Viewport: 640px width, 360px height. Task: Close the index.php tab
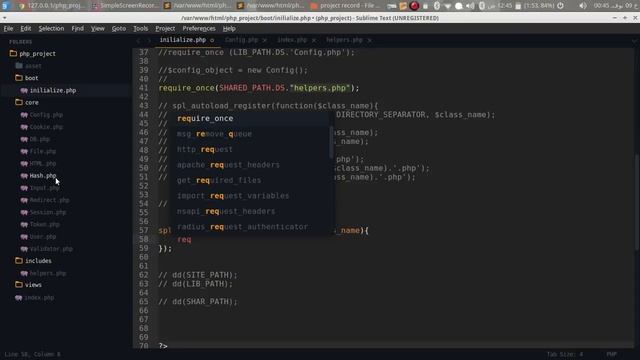[313, 40]
